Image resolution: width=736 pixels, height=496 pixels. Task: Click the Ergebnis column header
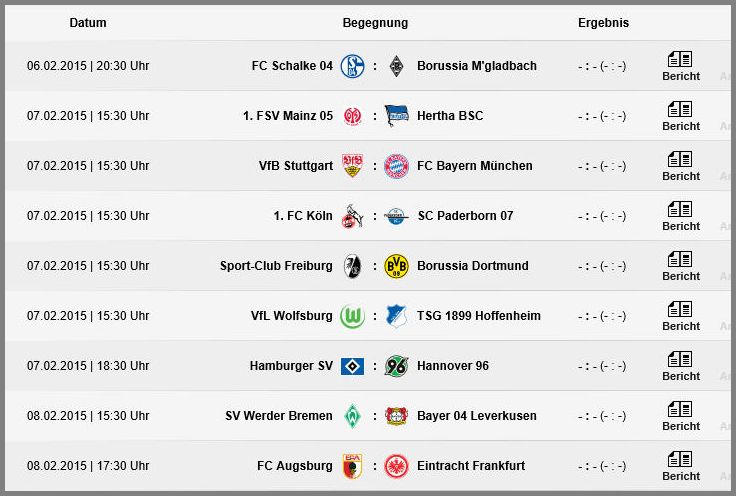tap(603, 23)
